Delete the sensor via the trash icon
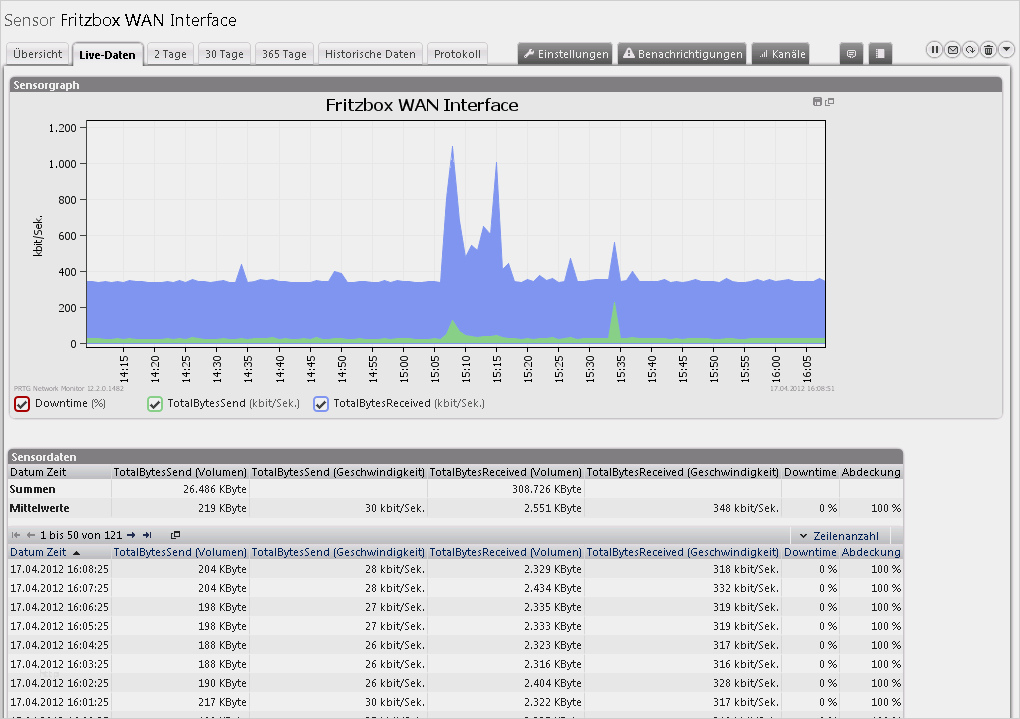Image resolution: width=1020 pixels, height=719 pixels. coord(988,49)
